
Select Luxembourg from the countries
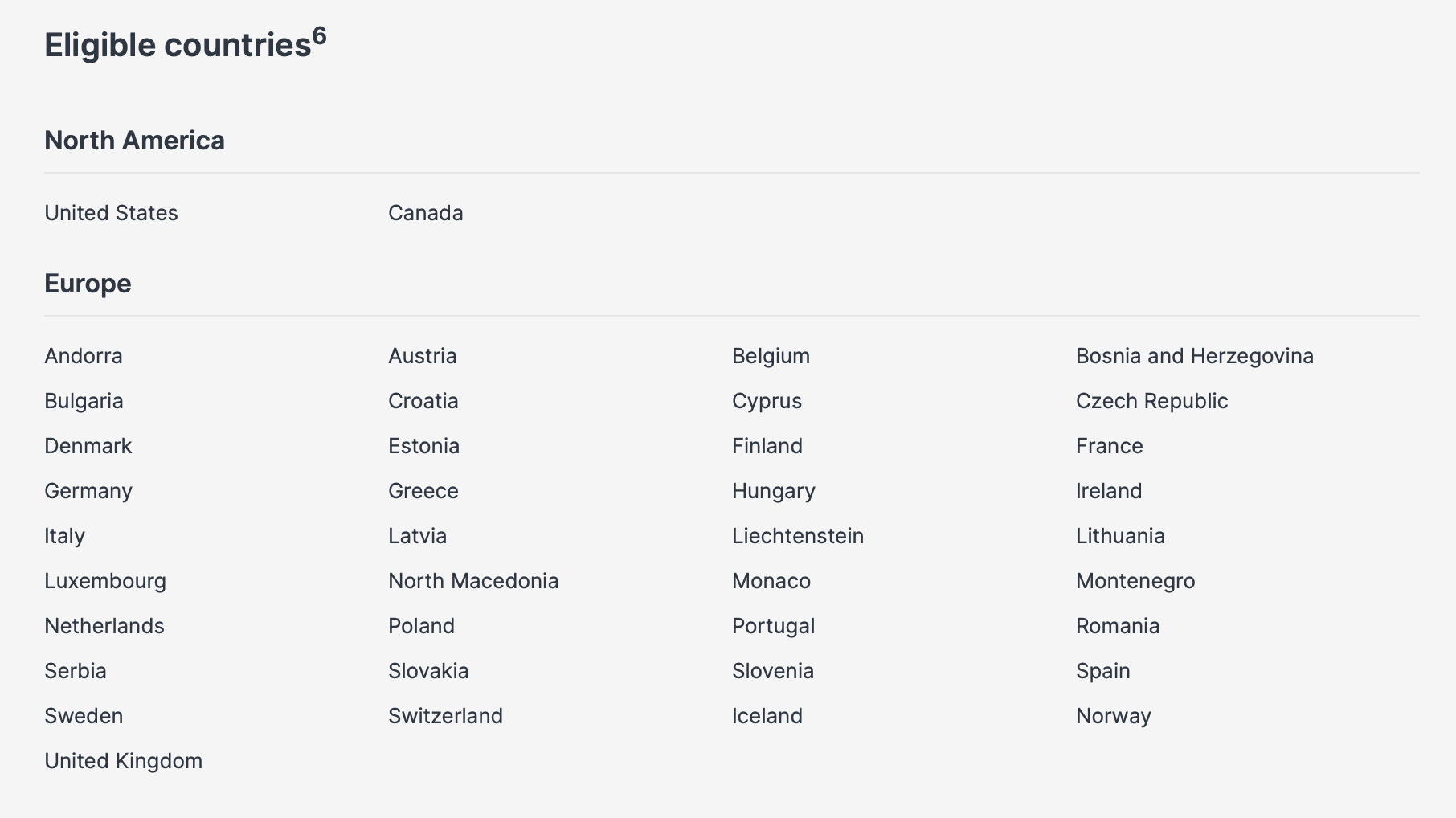105,581
